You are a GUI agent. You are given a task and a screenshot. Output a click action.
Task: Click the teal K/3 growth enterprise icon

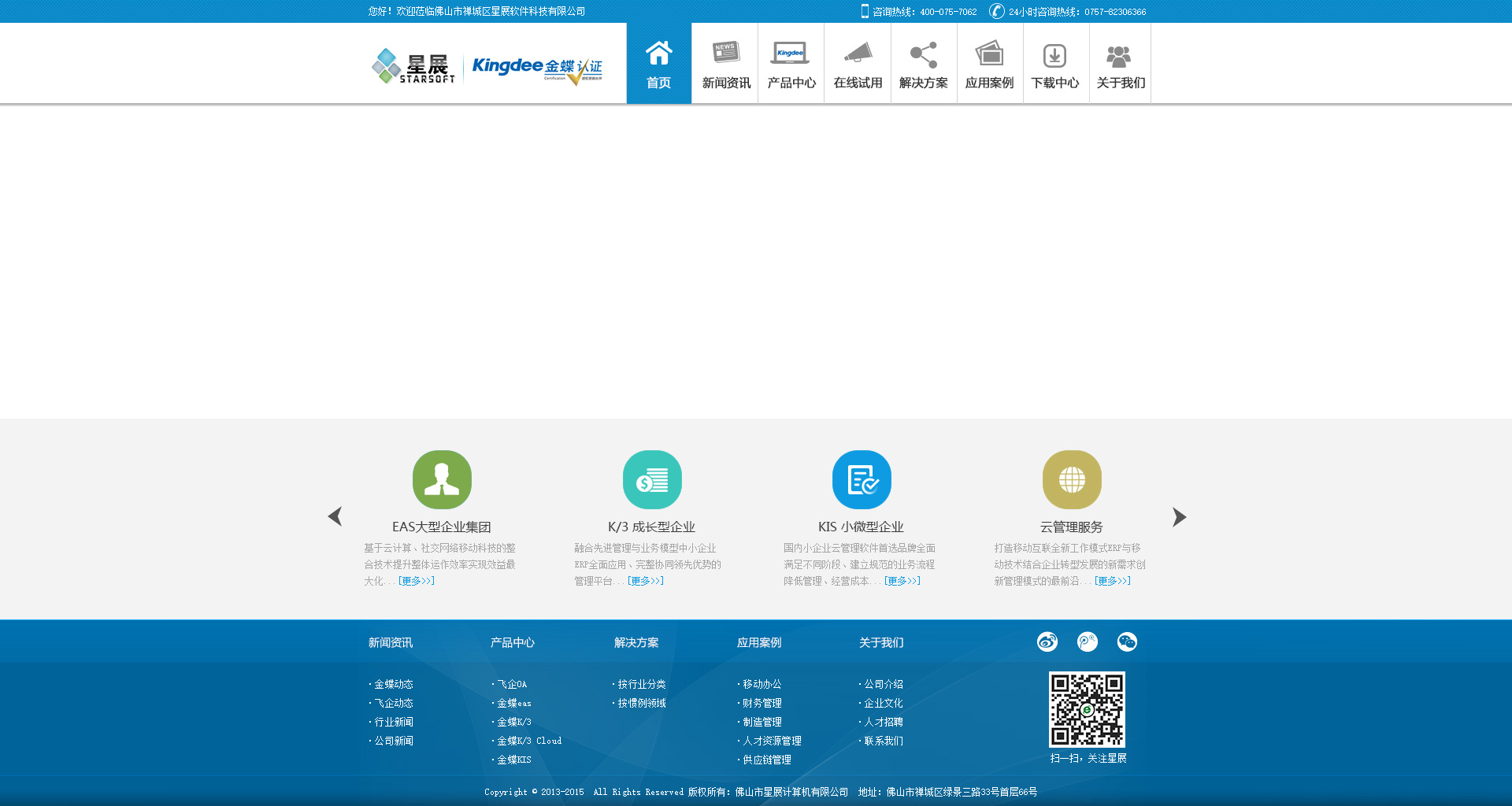[652, 479]
